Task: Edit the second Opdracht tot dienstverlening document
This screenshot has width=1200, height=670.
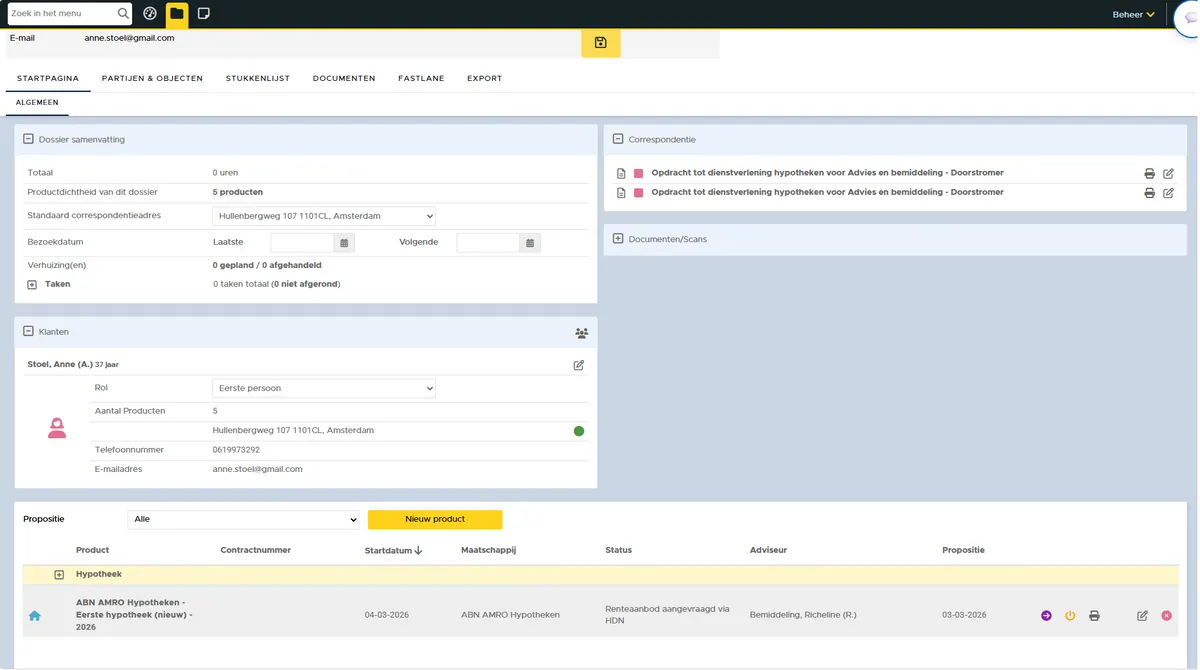Action: pos(1168,193)
